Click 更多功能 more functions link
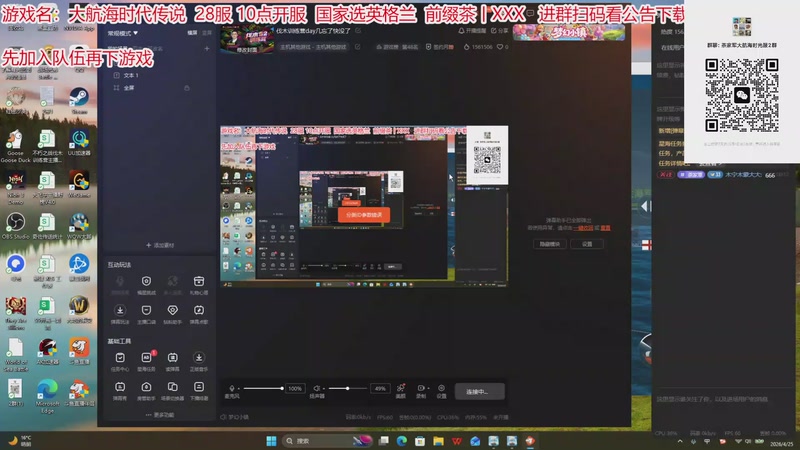800x450 pixels. tap(160, 415)
